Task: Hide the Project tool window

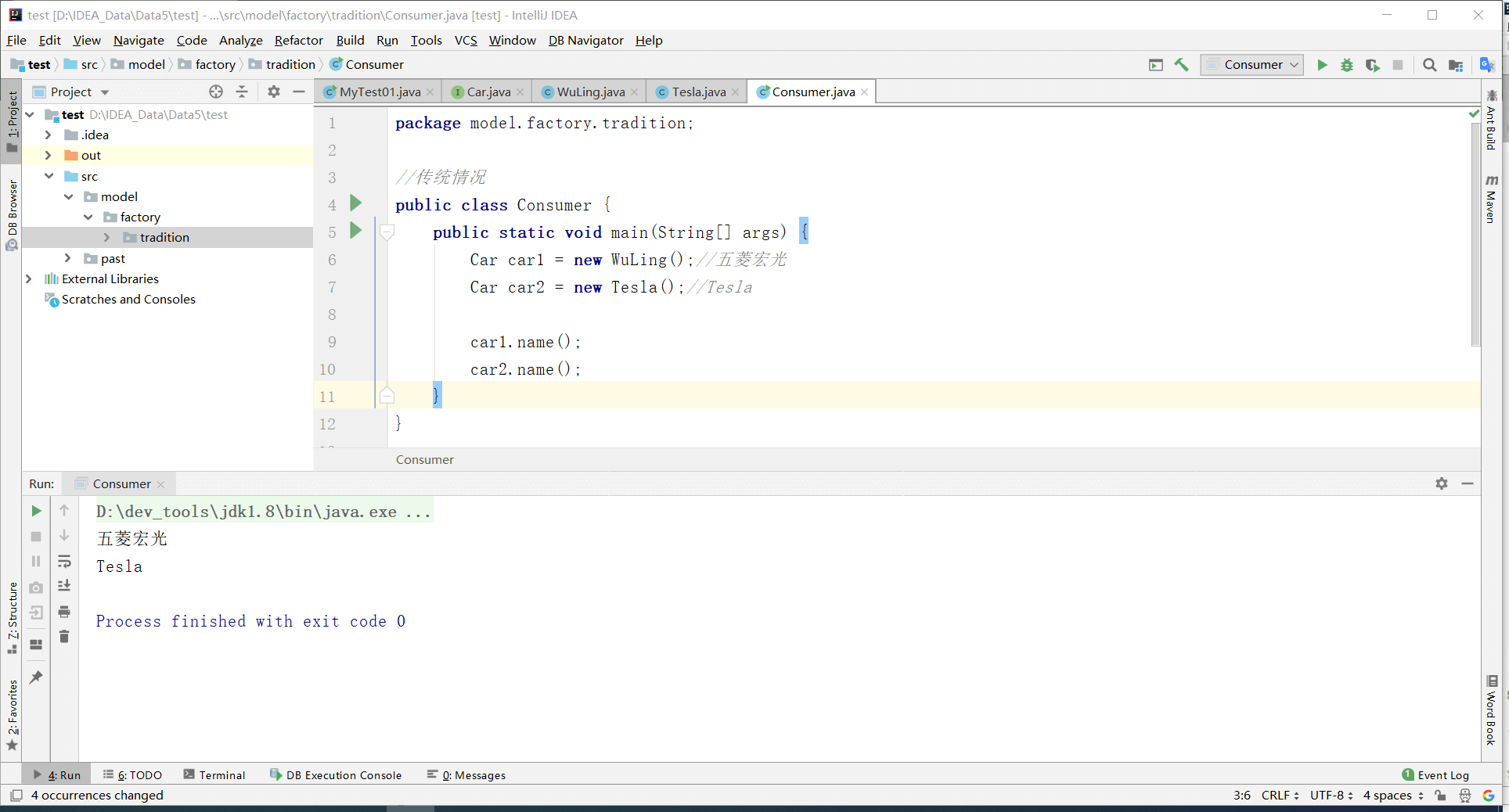Action: click(x=299, y=92)
